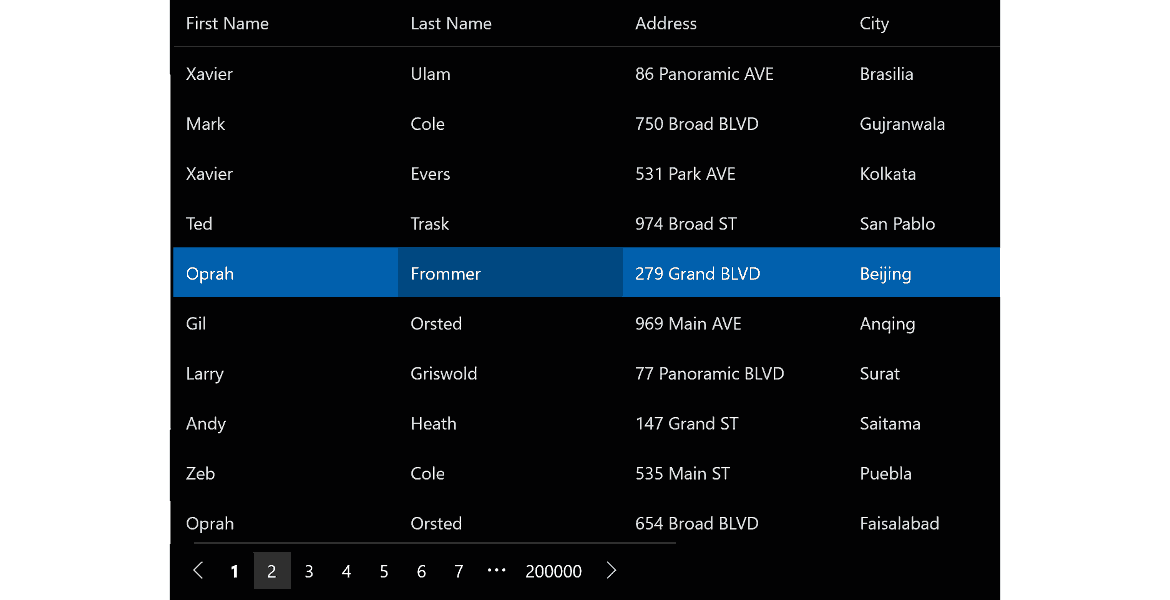The image size is (1170, 600).
Task: Select the row for Ted Trask
Action: (500, 223)
